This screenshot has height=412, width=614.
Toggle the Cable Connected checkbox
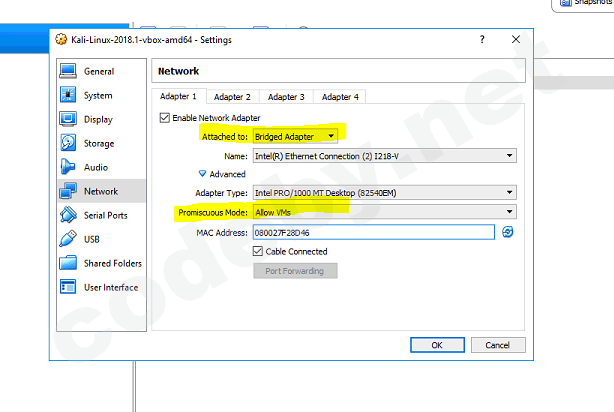click(x=258, y=251)
